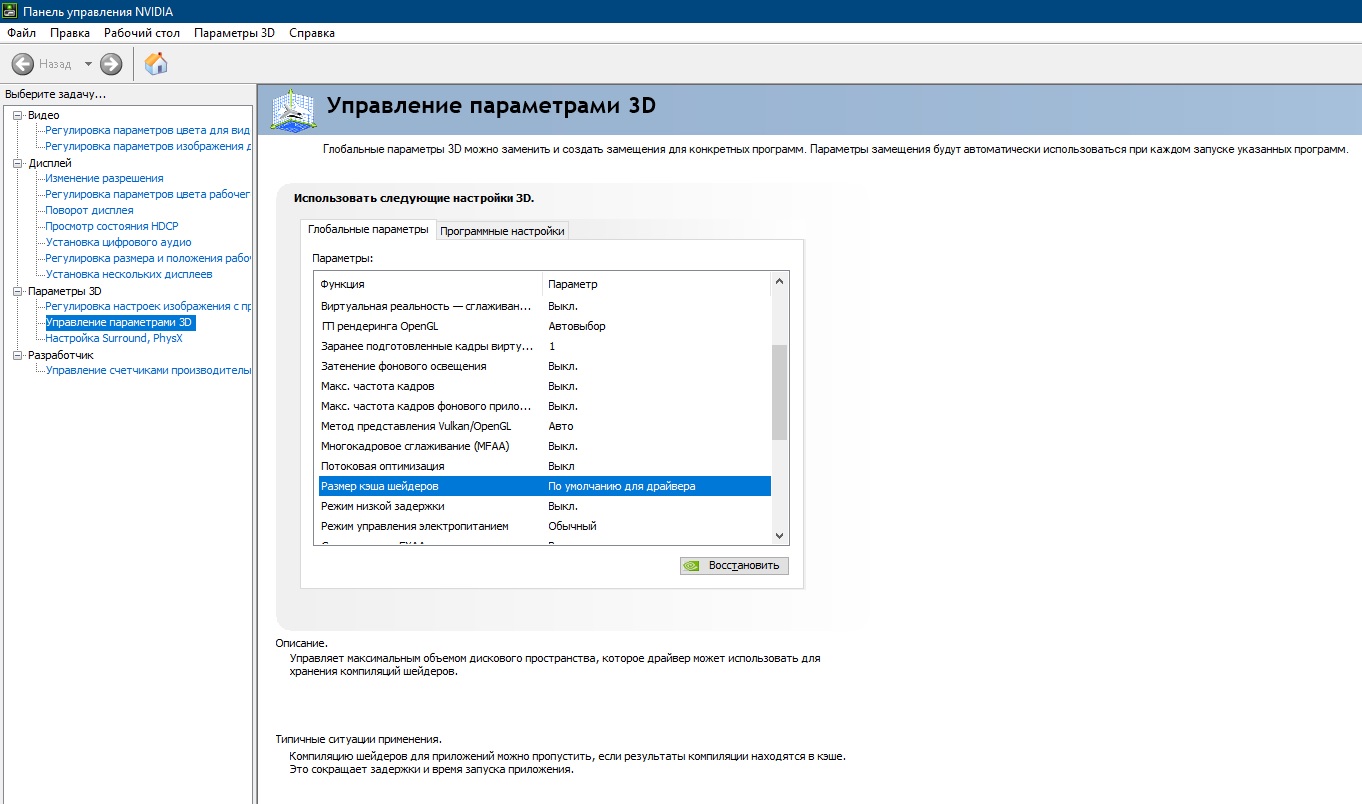The image size is (1362, 804).
Task: Click the Back arrow icon
Action: pos(23,64)
